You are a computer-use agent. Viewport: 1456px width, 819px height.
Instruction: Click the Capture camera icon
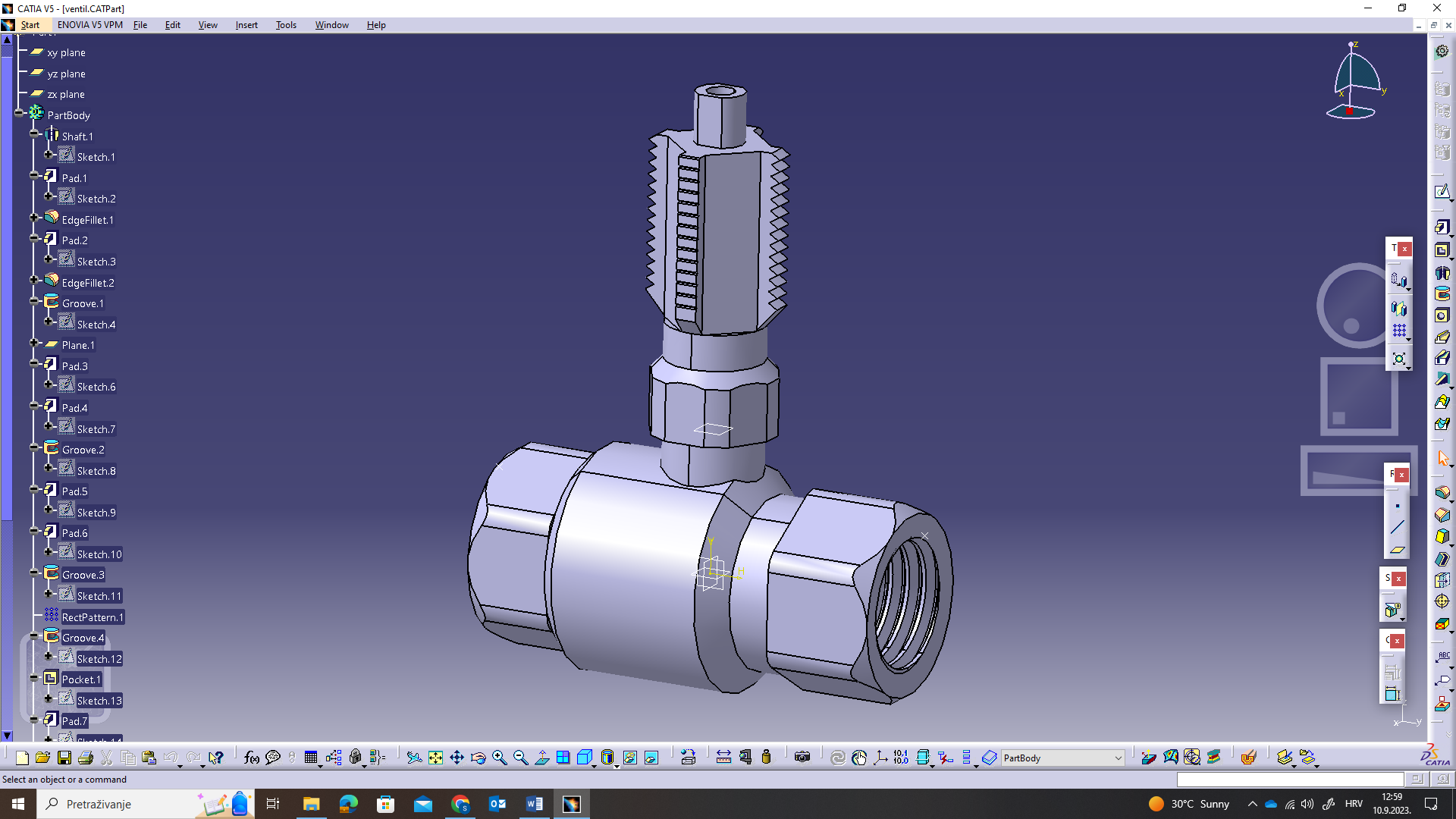click(802, 758)
